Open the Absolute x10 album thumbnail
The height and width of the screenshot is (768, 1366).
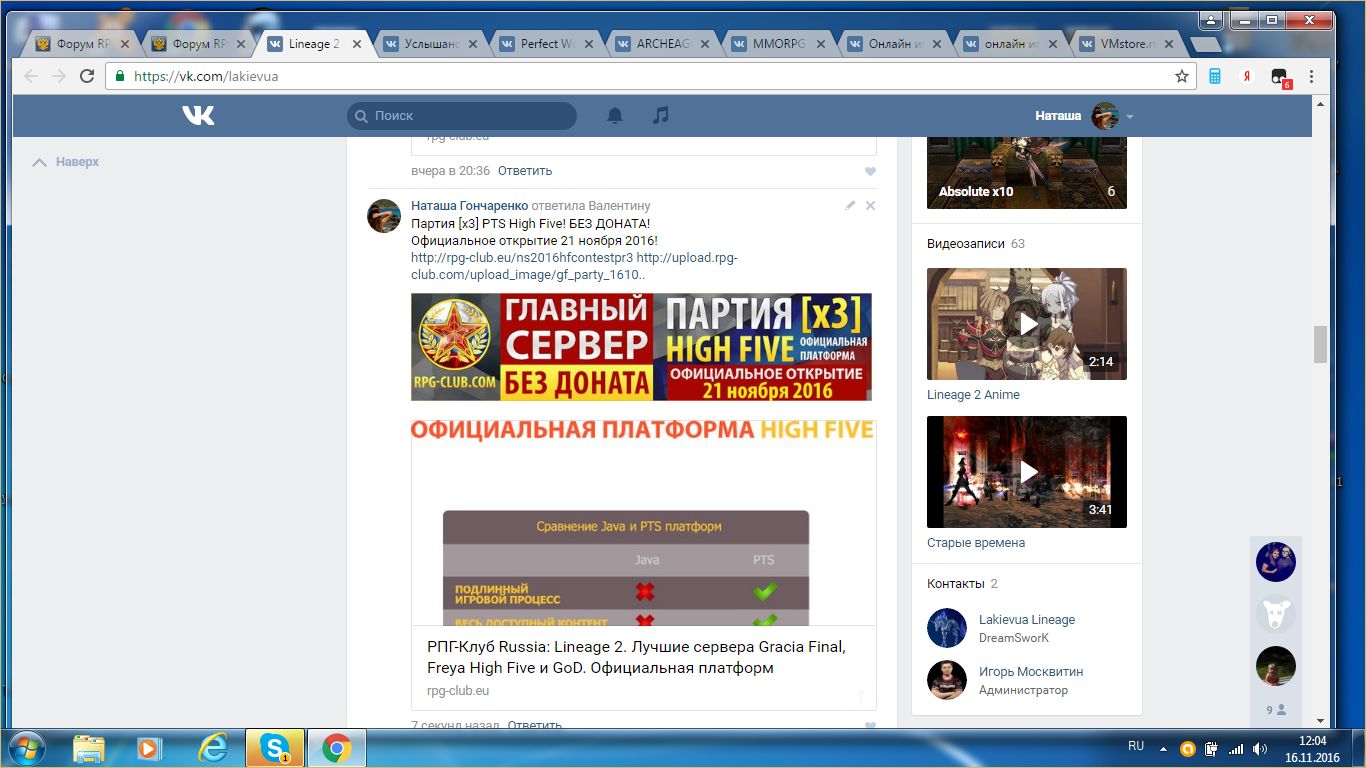1027,173
